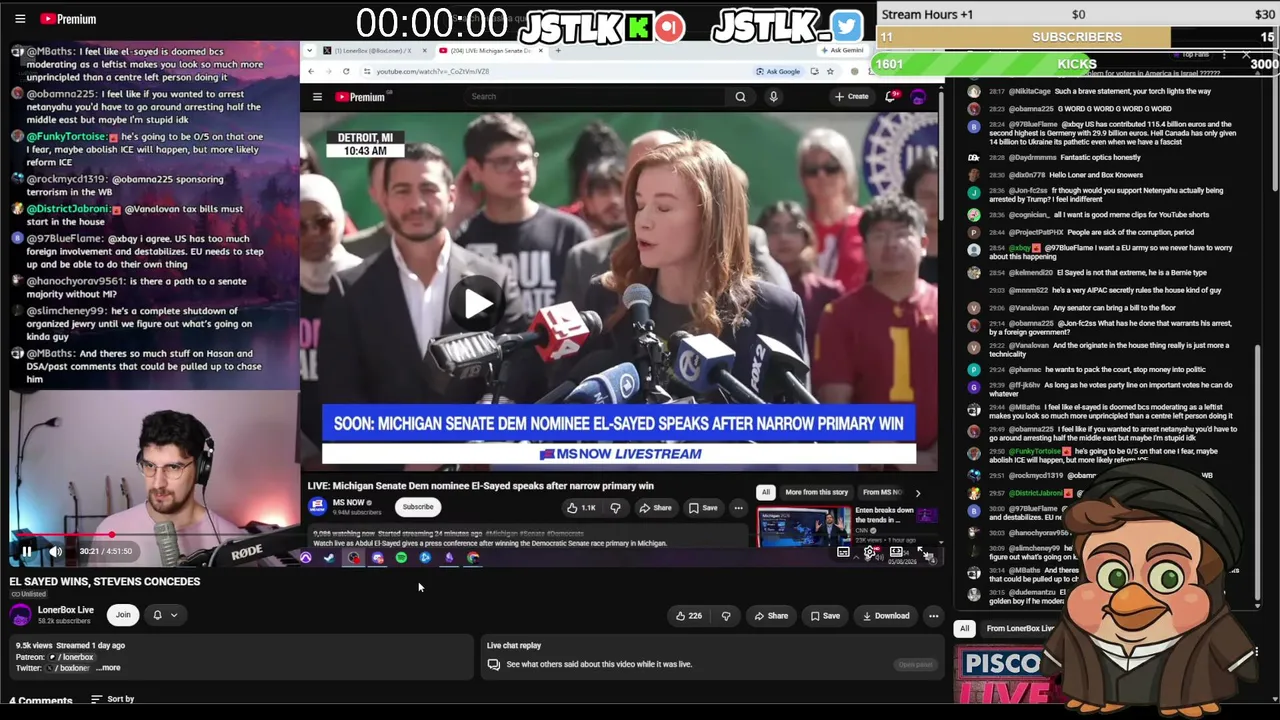This screenshot has width=1280, height=720.
Task: Open the inner YouTube guide menu
Action: pyautogui.click(x=317, y=97)
